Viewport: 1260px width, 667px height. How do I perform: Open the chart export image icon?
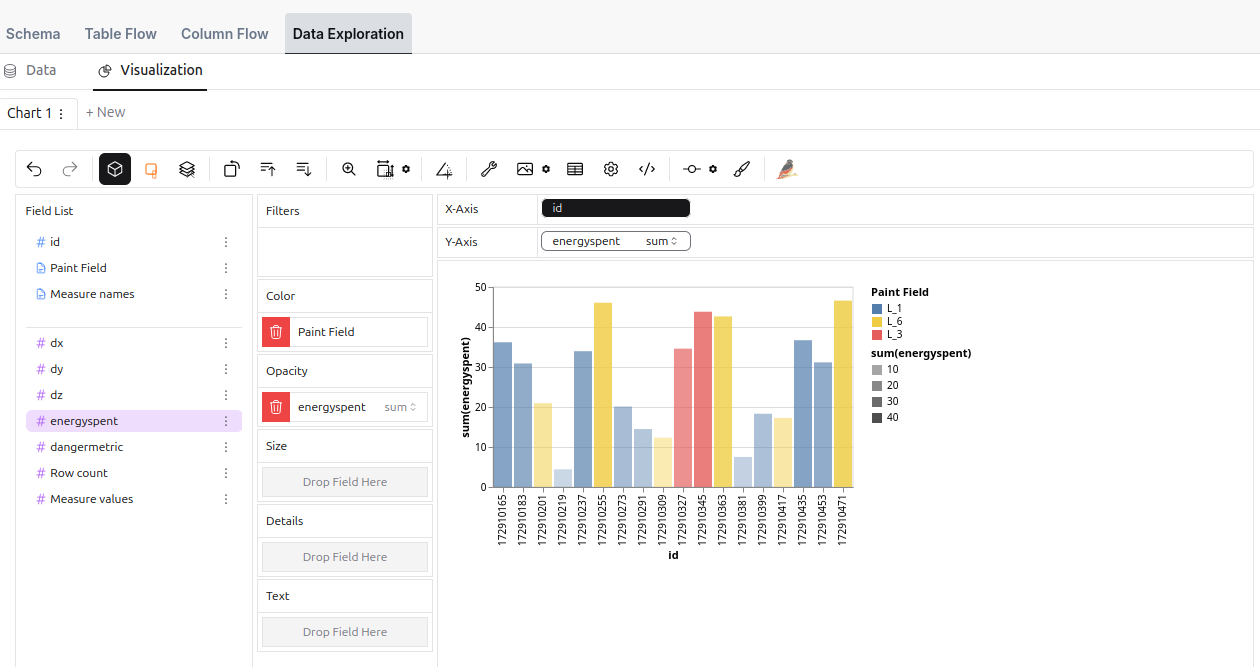pyautogui.click(x=525, y=169)
